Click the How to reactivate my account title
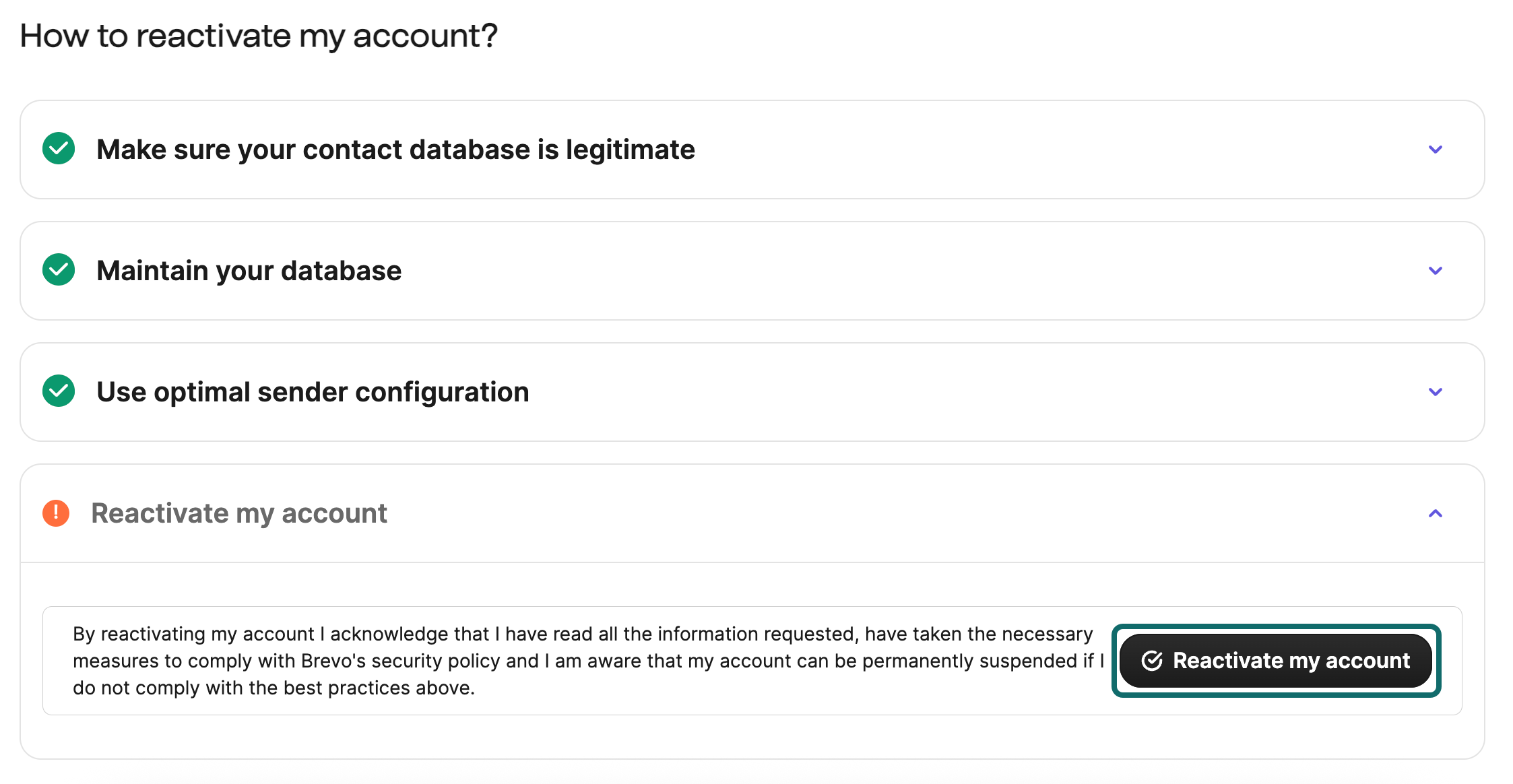 click(258, 35)
